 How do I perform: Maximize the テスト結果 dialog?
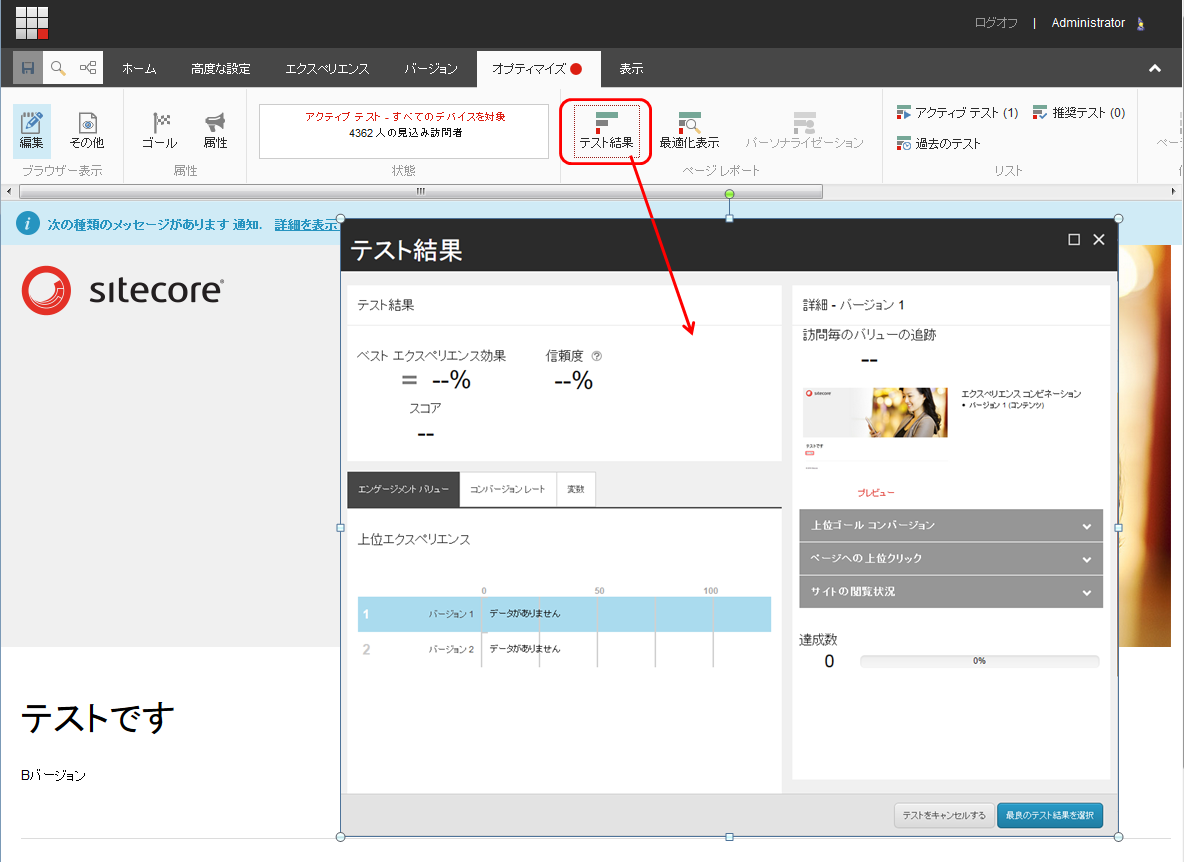(1074, 239)
